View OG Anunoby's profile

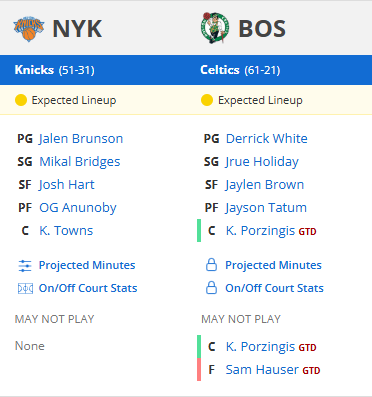point(78,208)
